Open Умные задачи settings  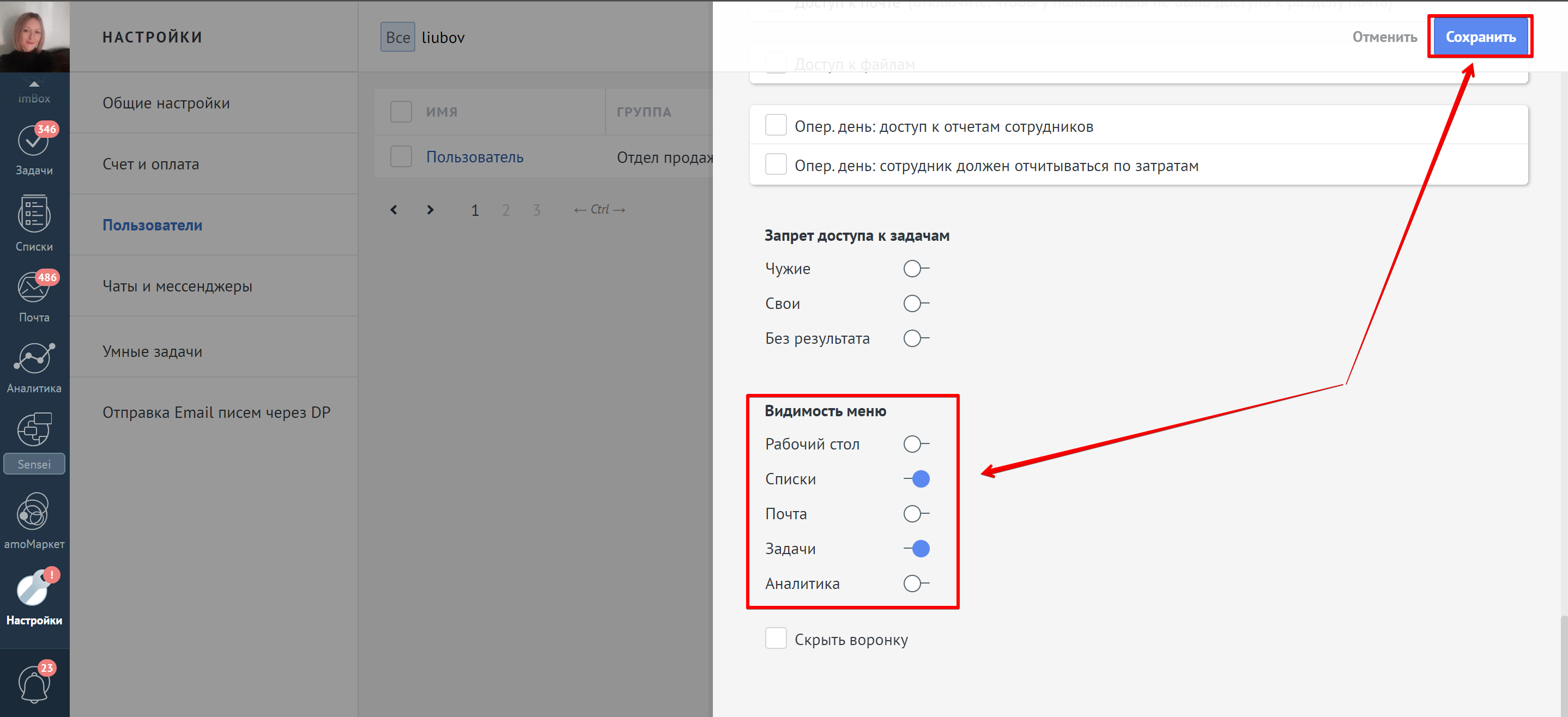pos(214,351)
